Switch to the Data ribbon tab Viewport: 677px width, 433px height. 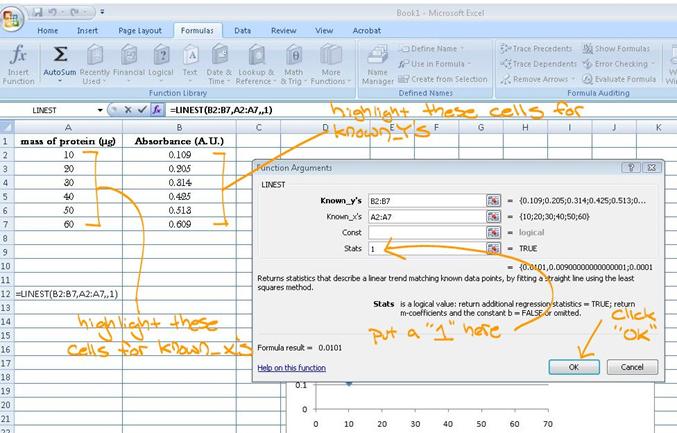tap(242, 31)
